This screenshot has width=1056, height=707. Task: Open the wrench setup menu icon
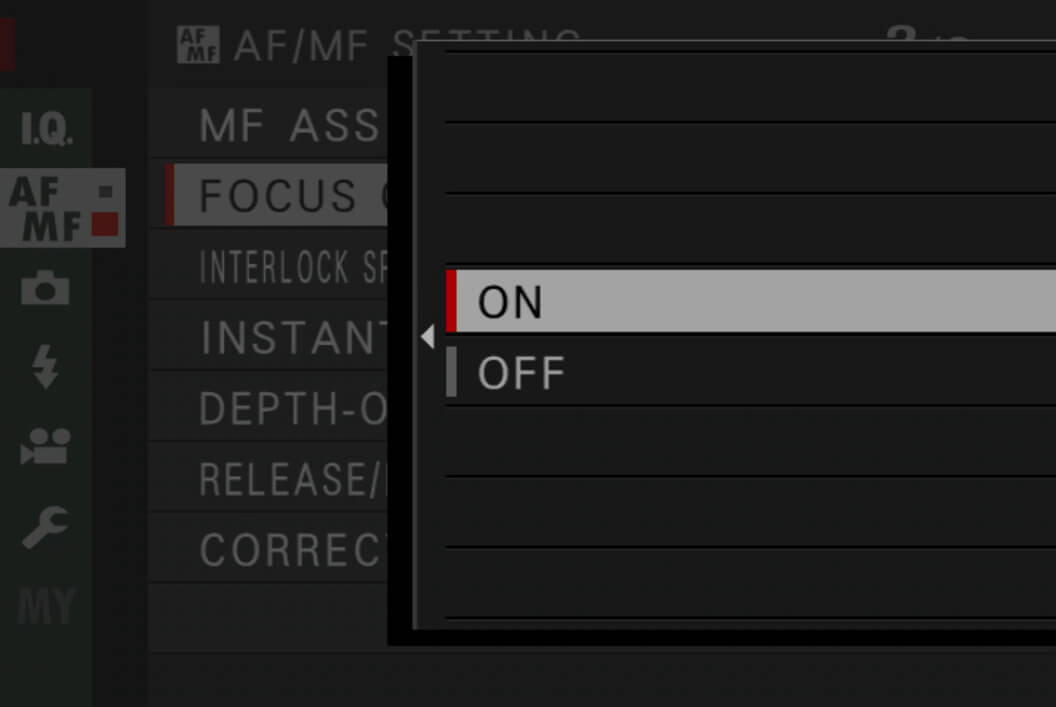click(x=45, y=527)
